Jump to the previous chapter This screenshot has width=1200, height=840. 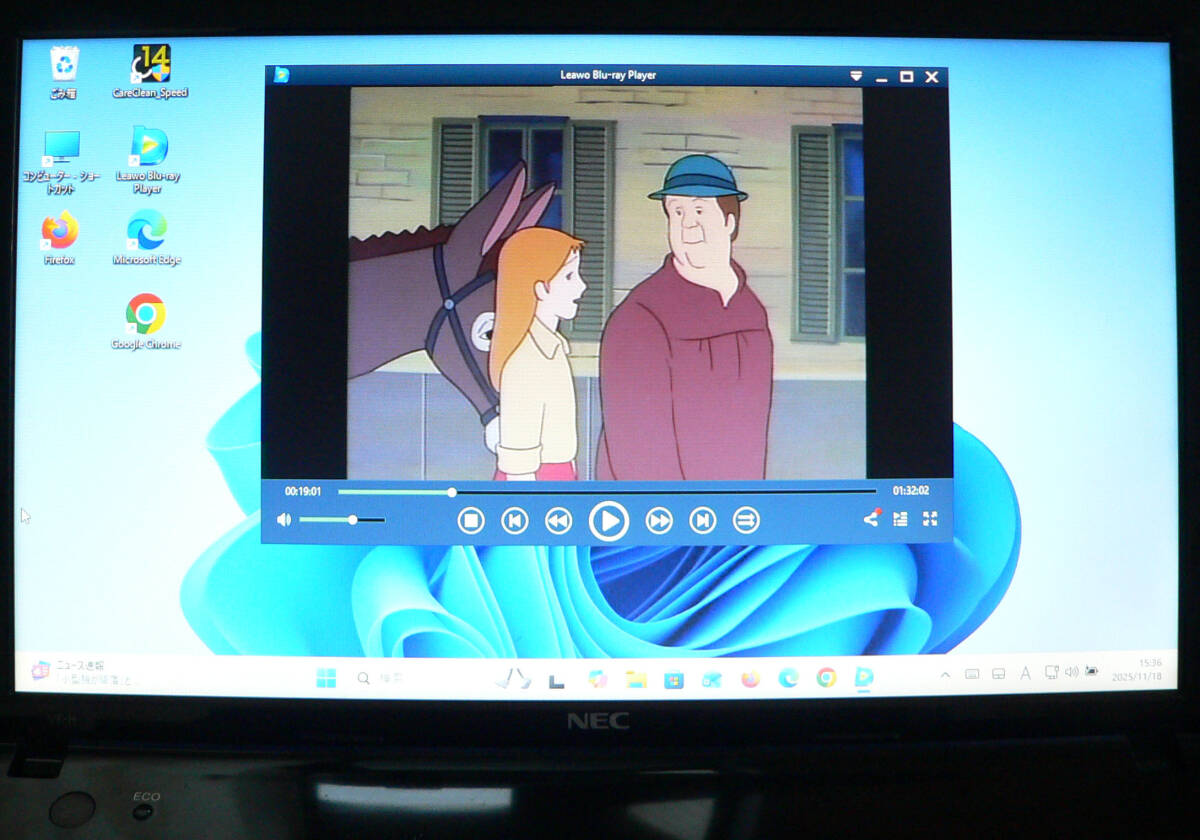tap(515, 520)
